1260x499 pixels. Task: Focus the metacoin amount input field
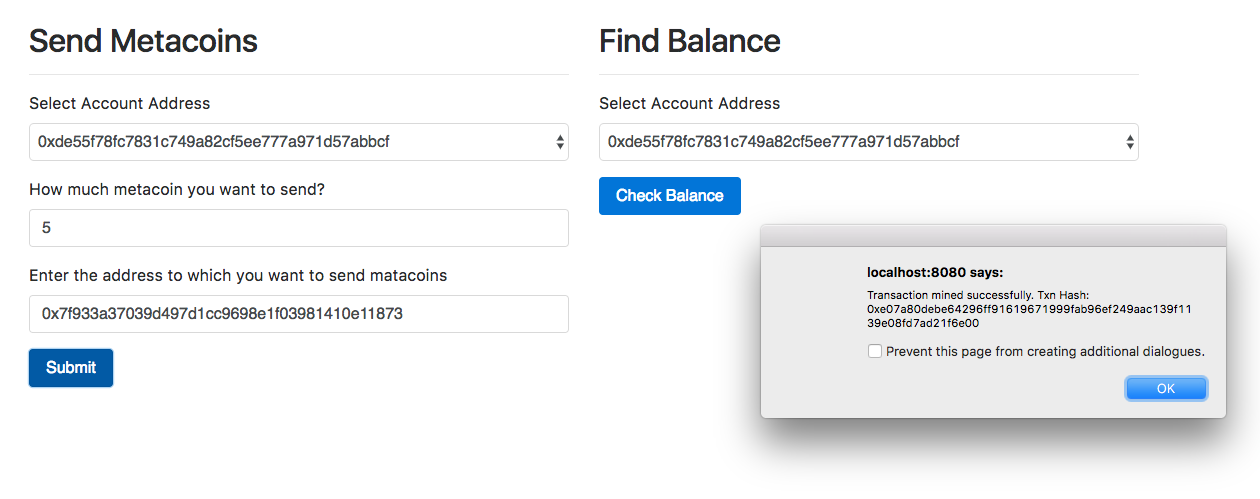(x=298, y=228)
